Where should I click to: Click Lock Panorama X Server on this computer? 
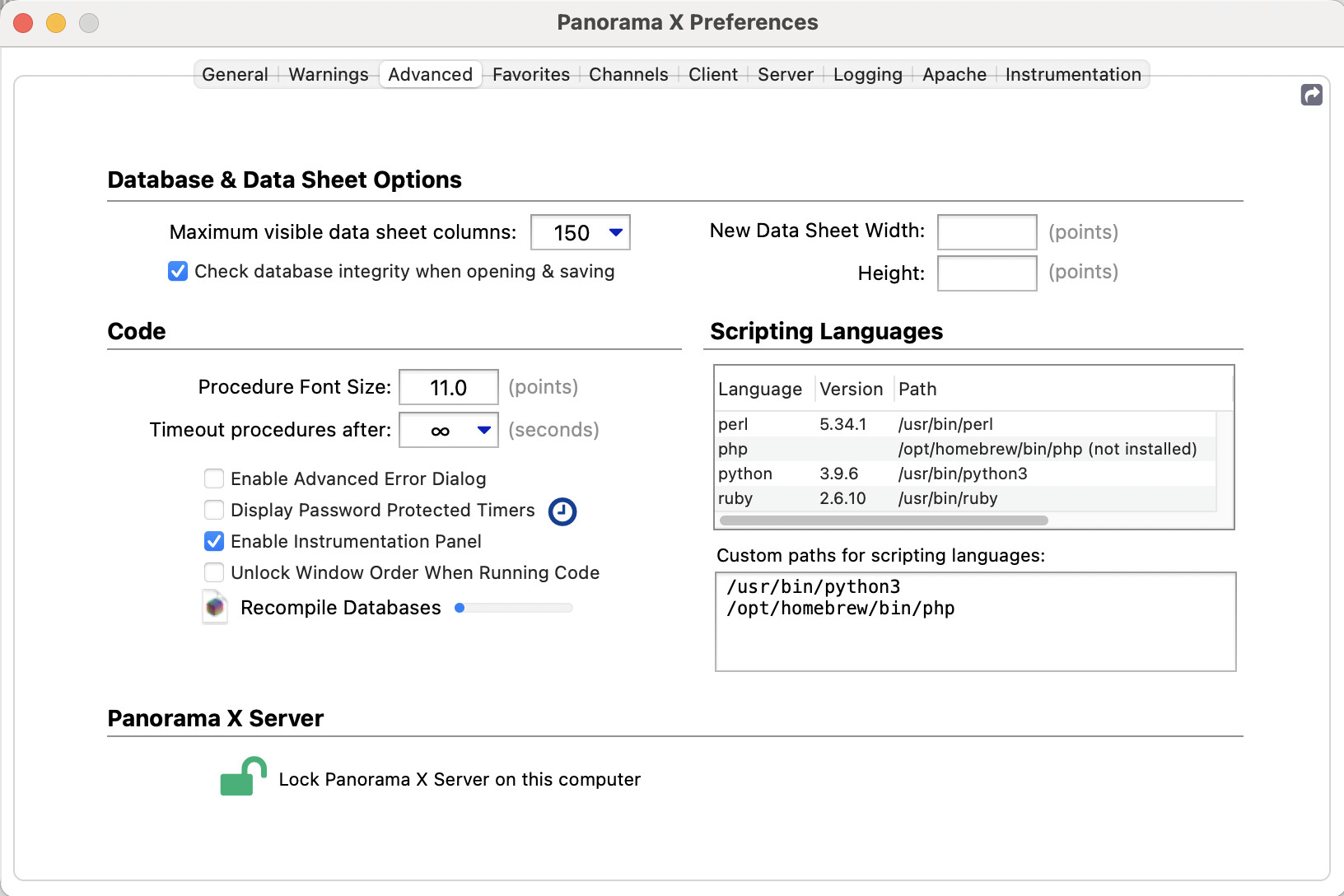(459, 779)
